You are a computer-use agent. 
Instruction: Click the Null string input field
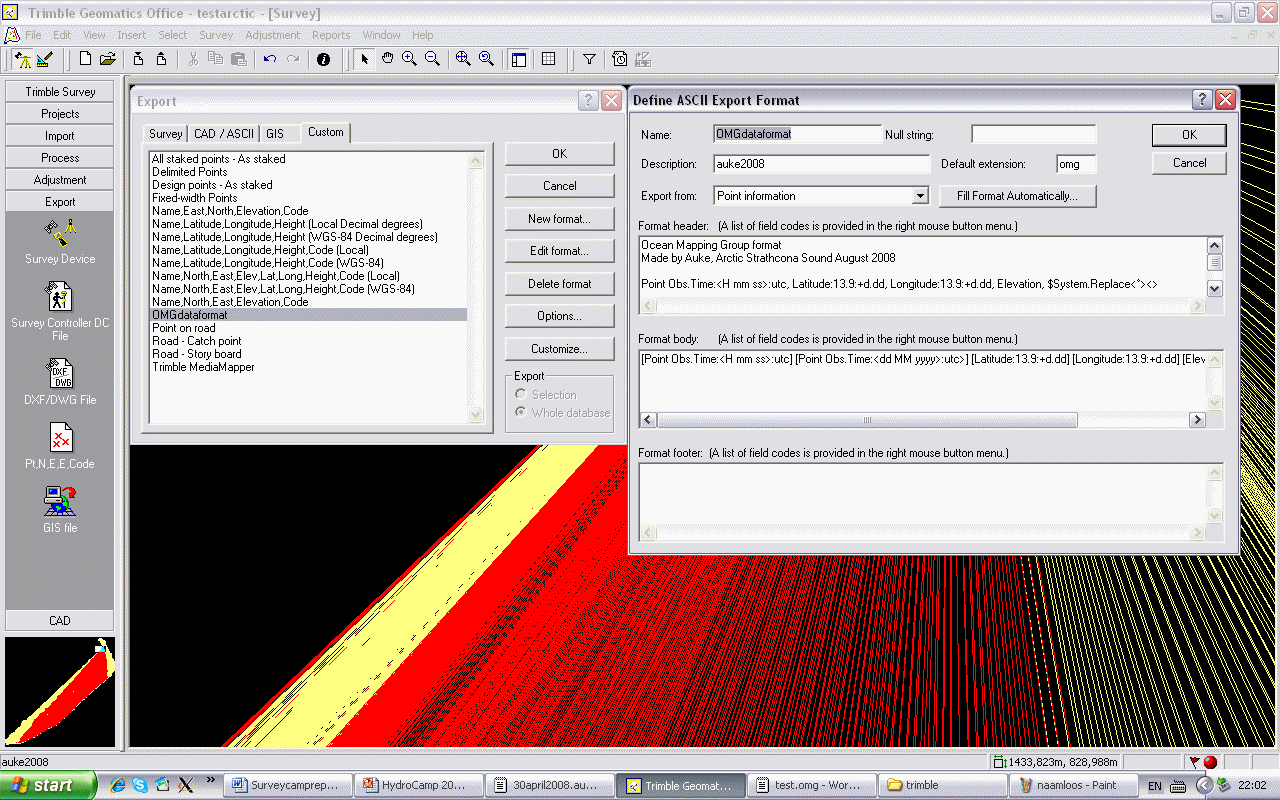click(x=1033, y=134)
